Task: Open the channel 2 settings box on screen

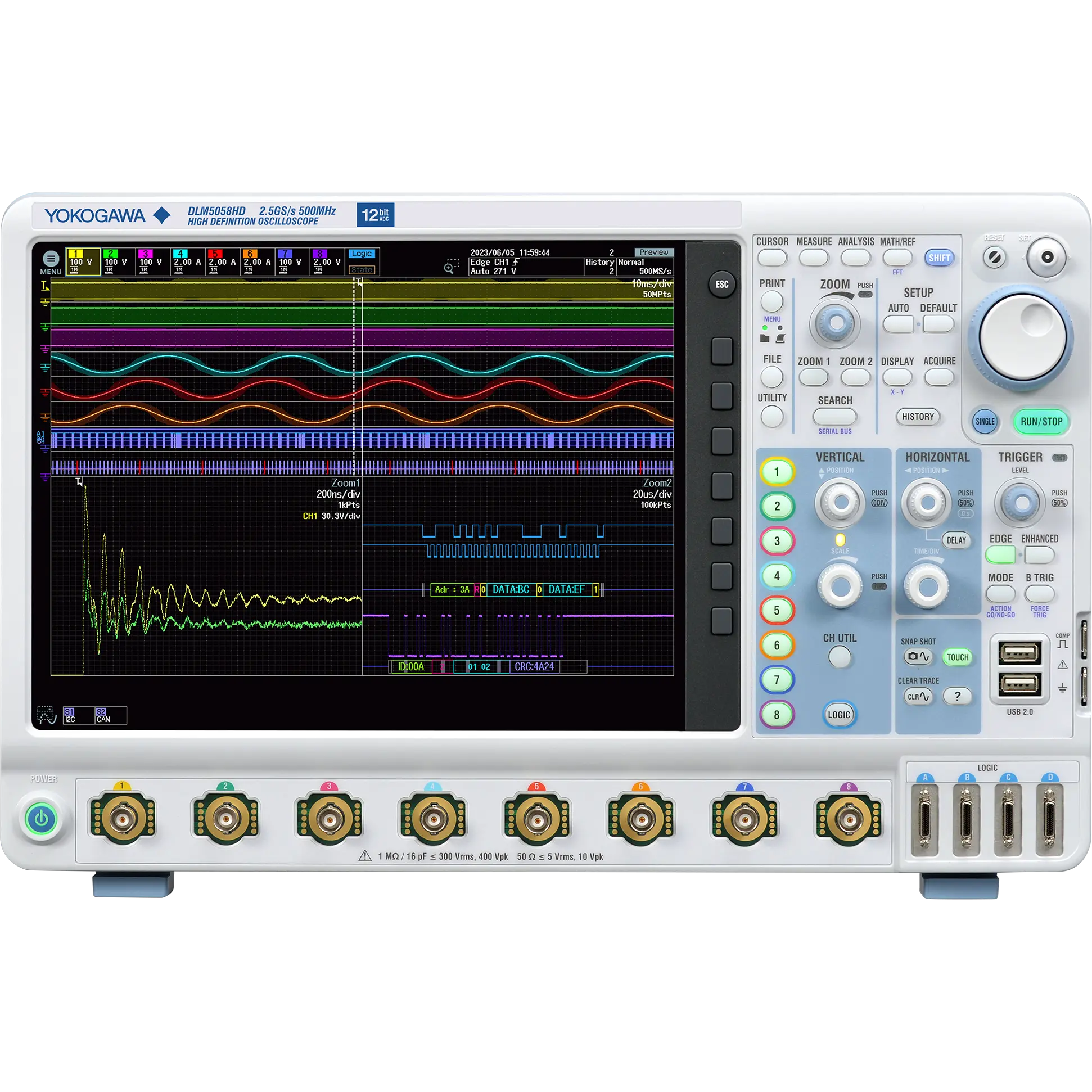Action: (118, 261)
